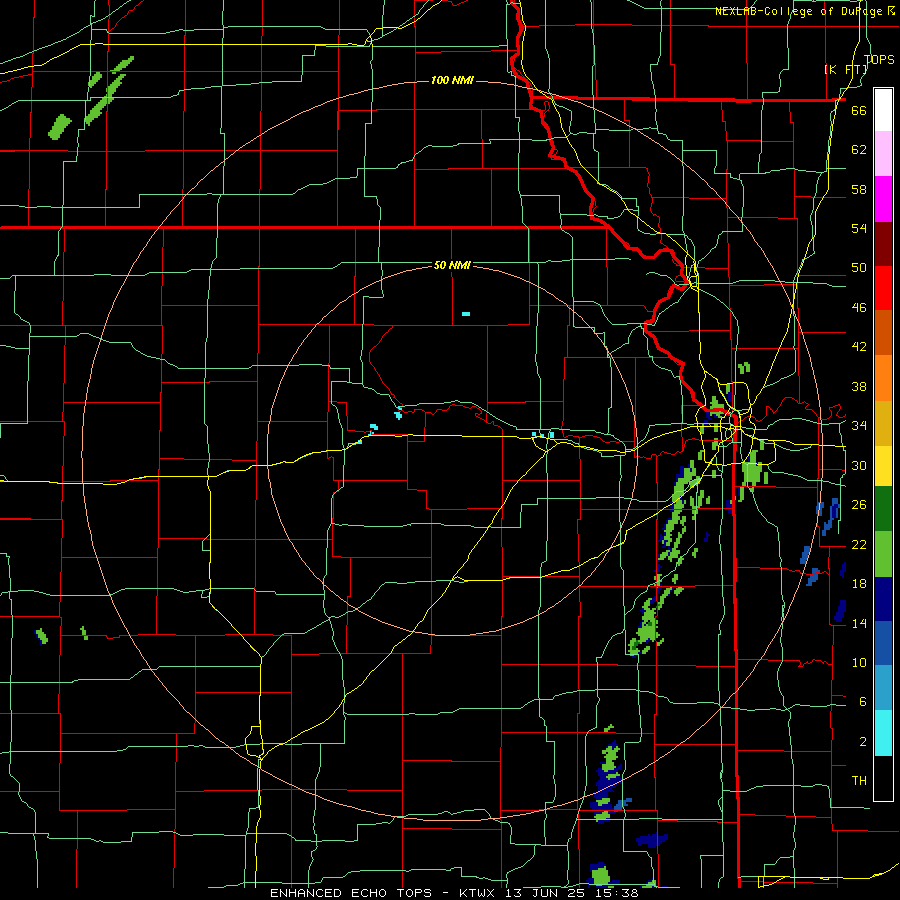Click the "50 NMI" range ring label
900x900 pixels.
452,265
